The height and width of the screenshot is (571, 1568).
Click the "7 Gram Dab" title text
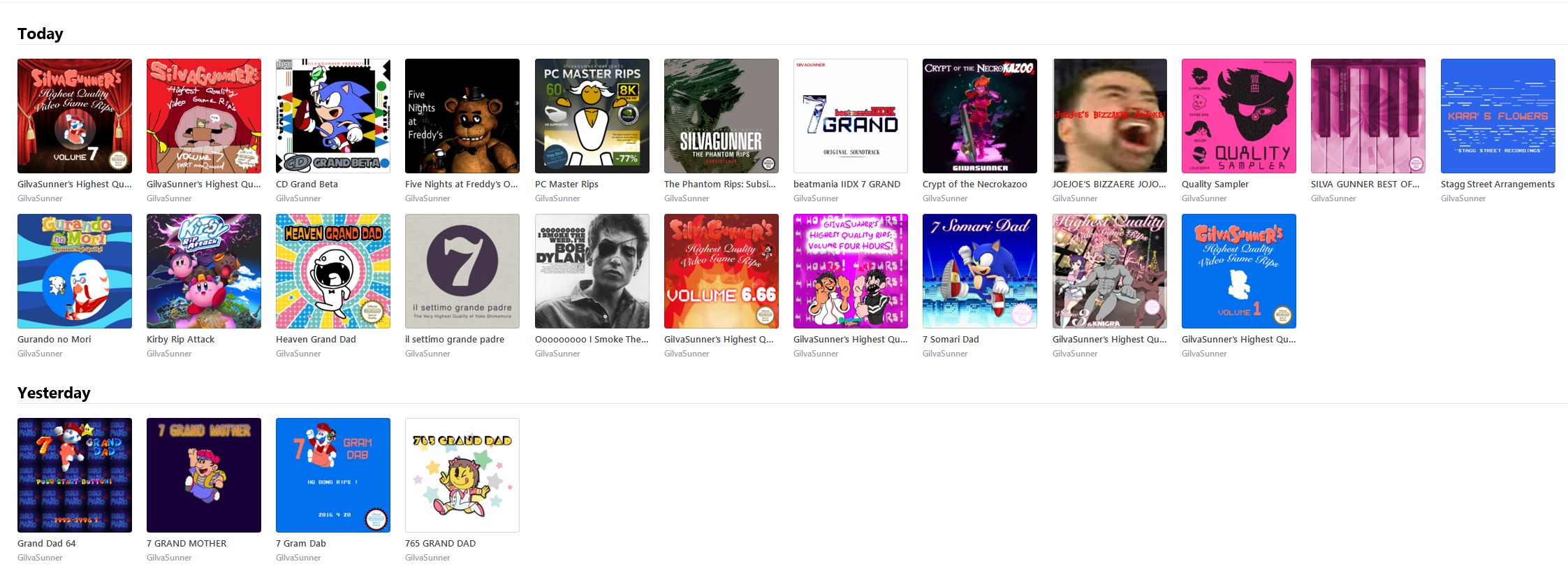301,544
